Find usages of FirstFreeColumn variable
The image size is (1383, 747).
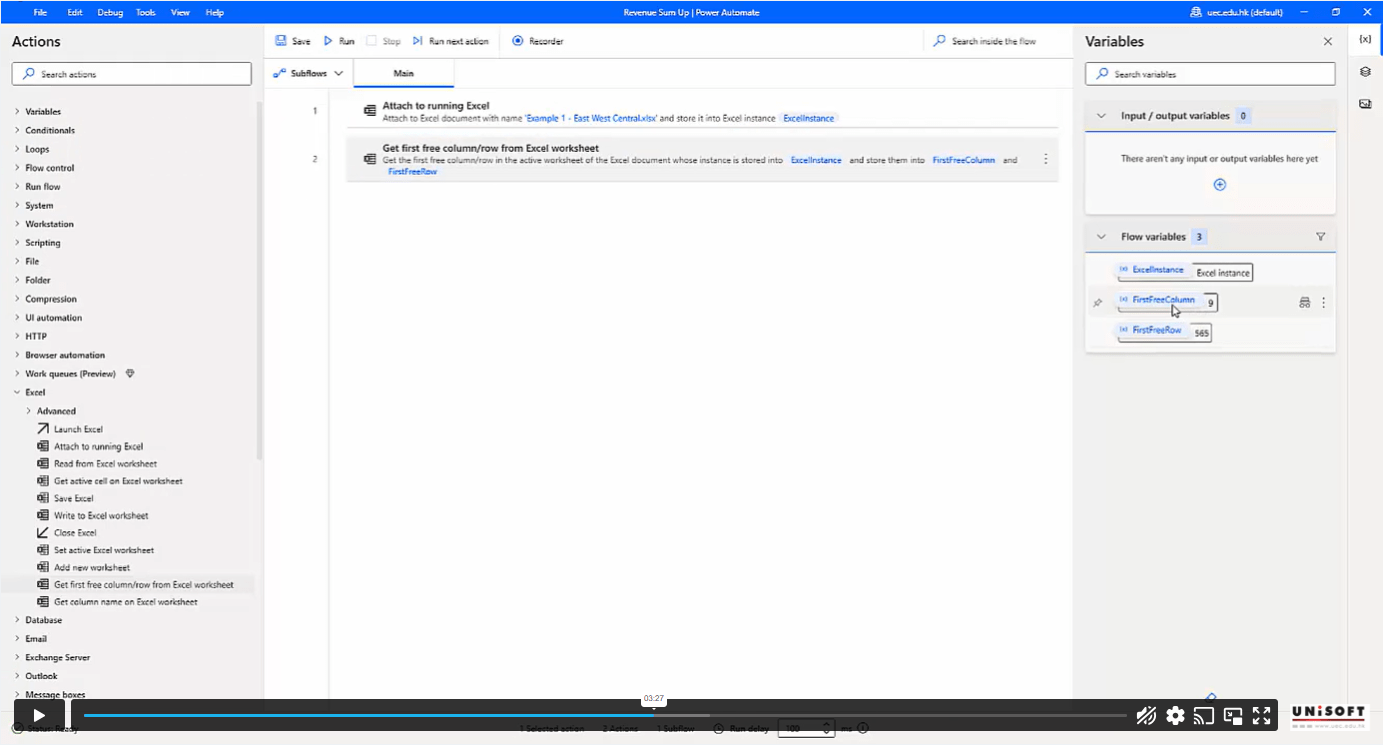pos(1304,302)
